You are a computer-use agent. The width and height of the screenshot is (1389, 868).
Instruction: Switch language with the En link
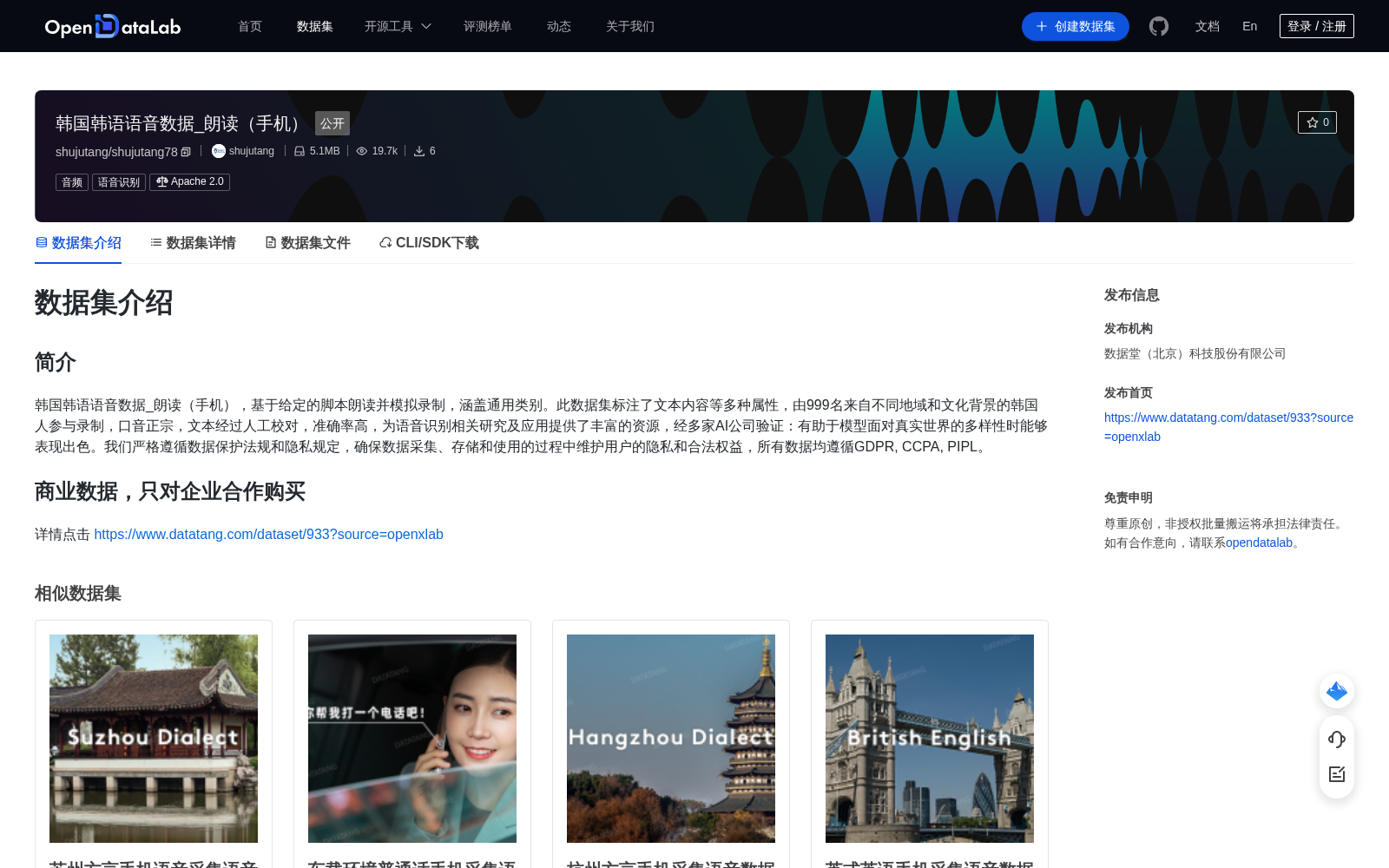point(1250,26)
